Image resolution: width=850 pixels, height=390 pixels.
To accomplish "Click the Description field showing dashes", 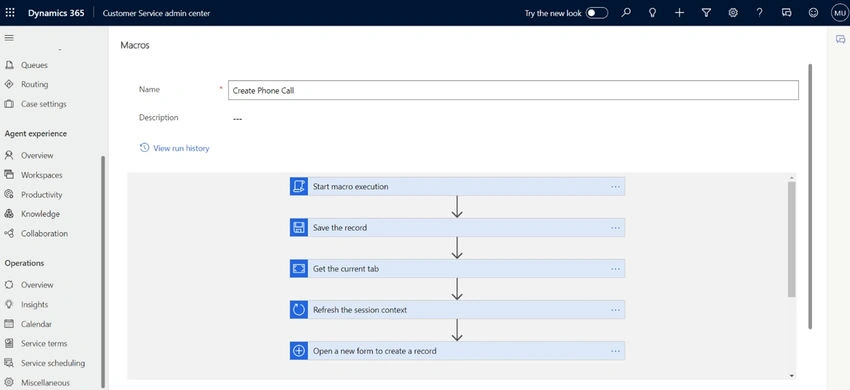I will click(x=237, y=118).
